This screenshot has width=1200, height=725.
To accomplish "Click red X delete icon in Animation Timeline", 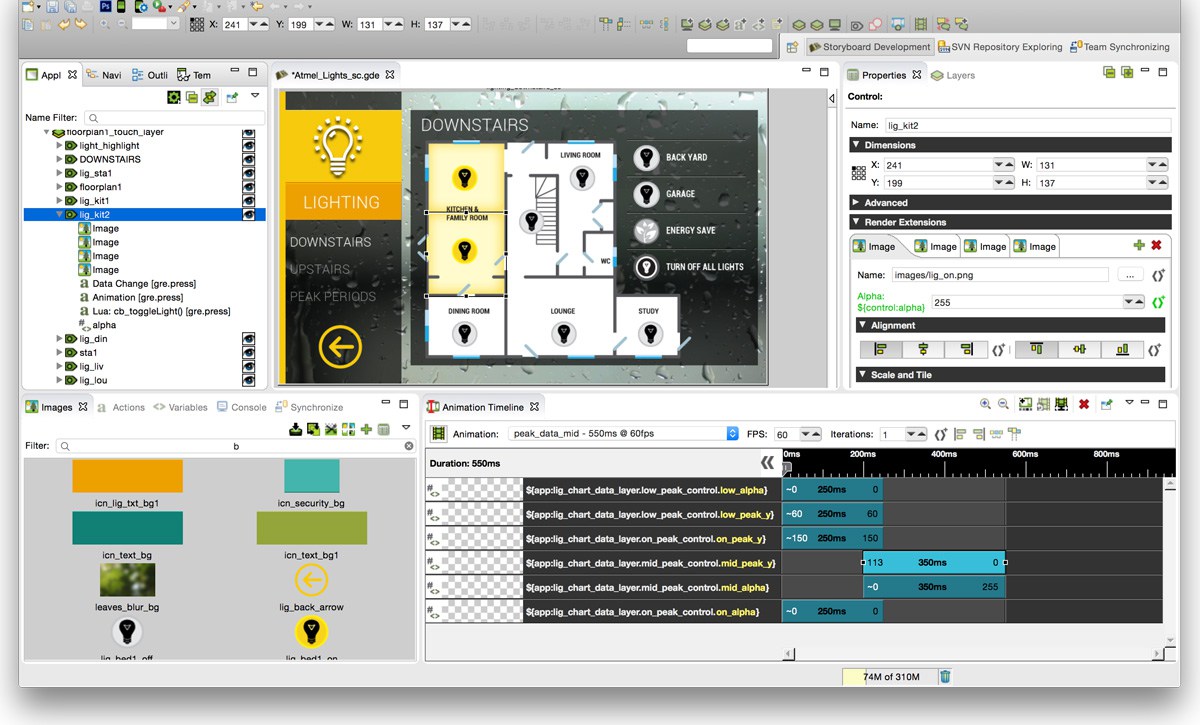I will pyautogui.click(x=1083, y=405).
